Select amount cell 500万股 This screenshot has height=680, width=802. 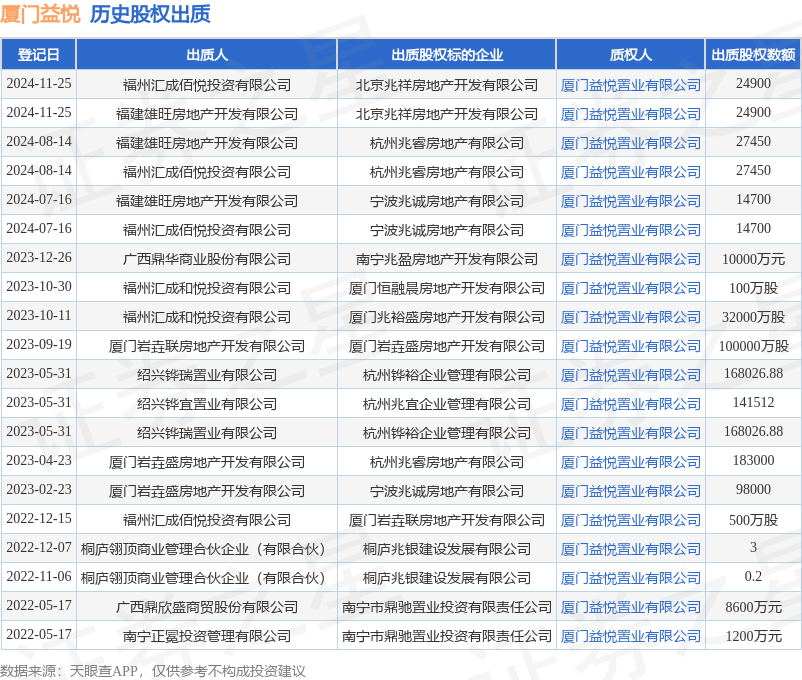pos(753,520)
